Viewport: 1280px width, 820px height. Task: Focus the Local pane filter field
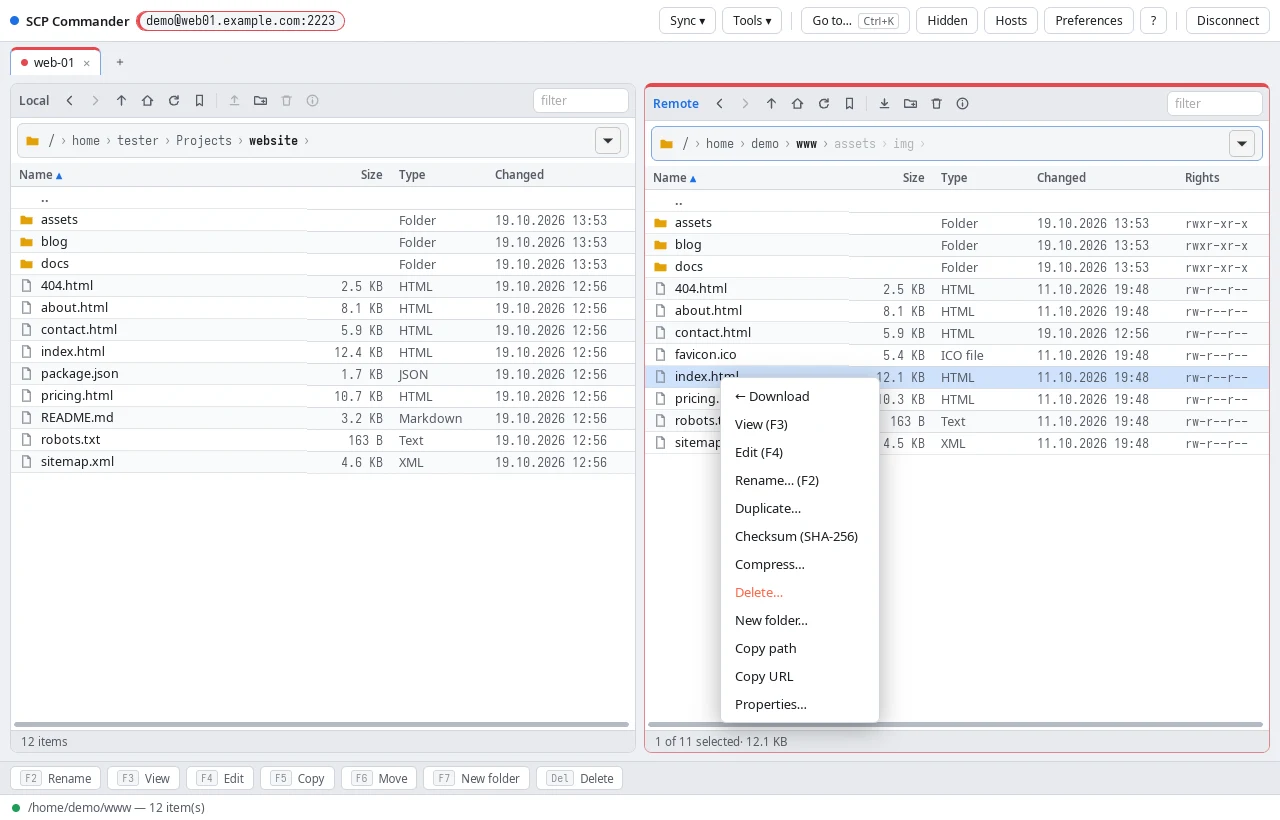[x=581, y=100]
